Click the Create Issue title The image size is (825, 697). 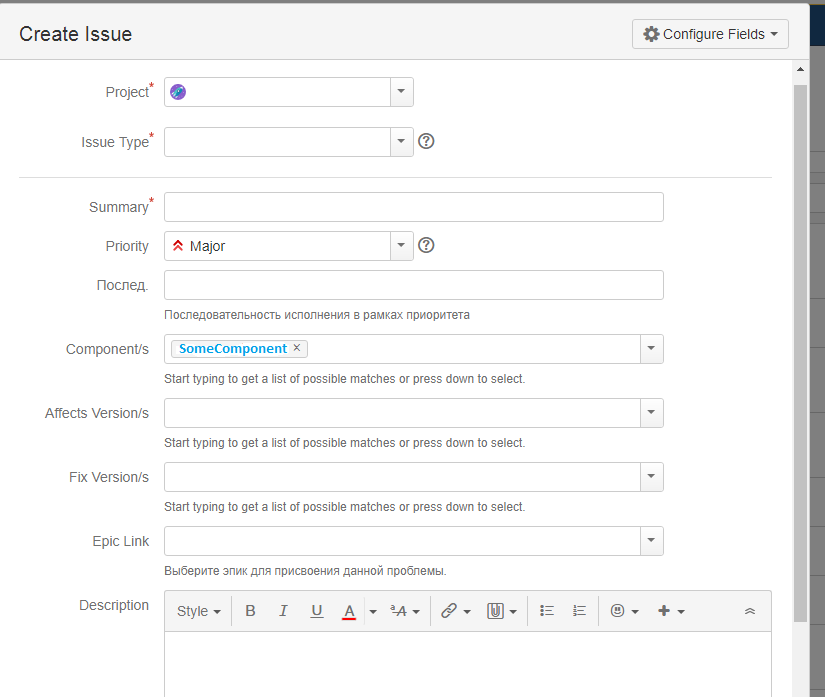click(75, 34)
